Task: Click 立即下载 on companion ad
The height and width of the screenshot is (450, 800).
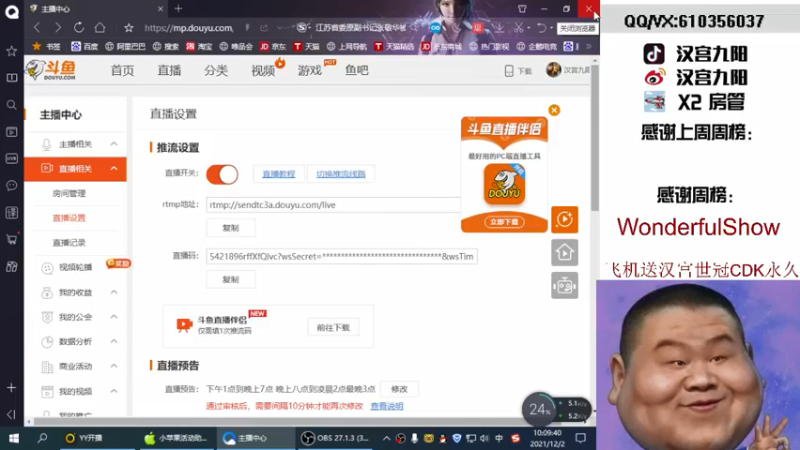Action: pos(504,222)
